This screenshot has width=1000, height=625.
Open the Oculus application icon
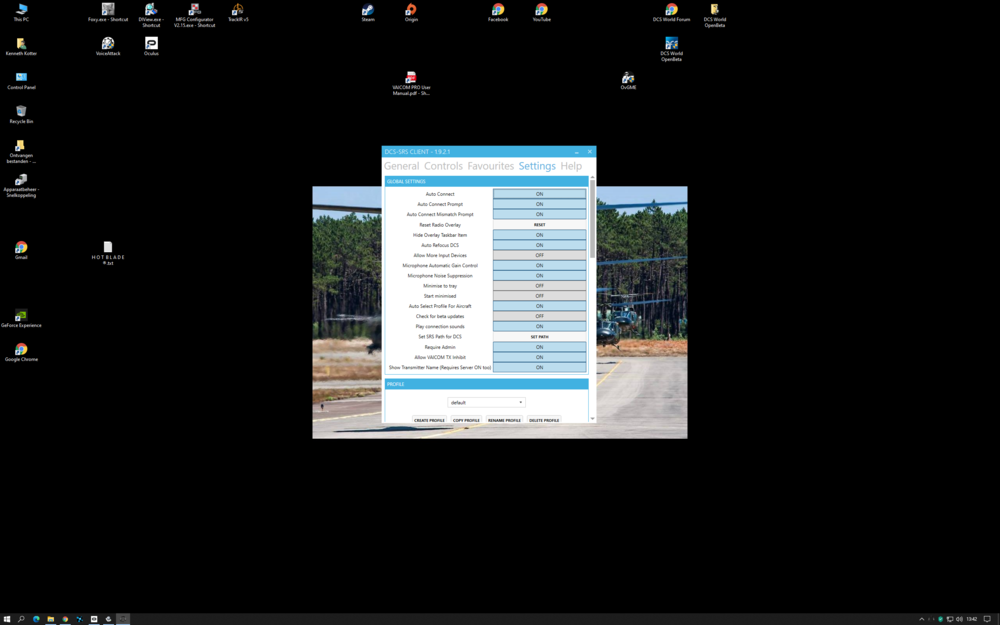[151, 43]
